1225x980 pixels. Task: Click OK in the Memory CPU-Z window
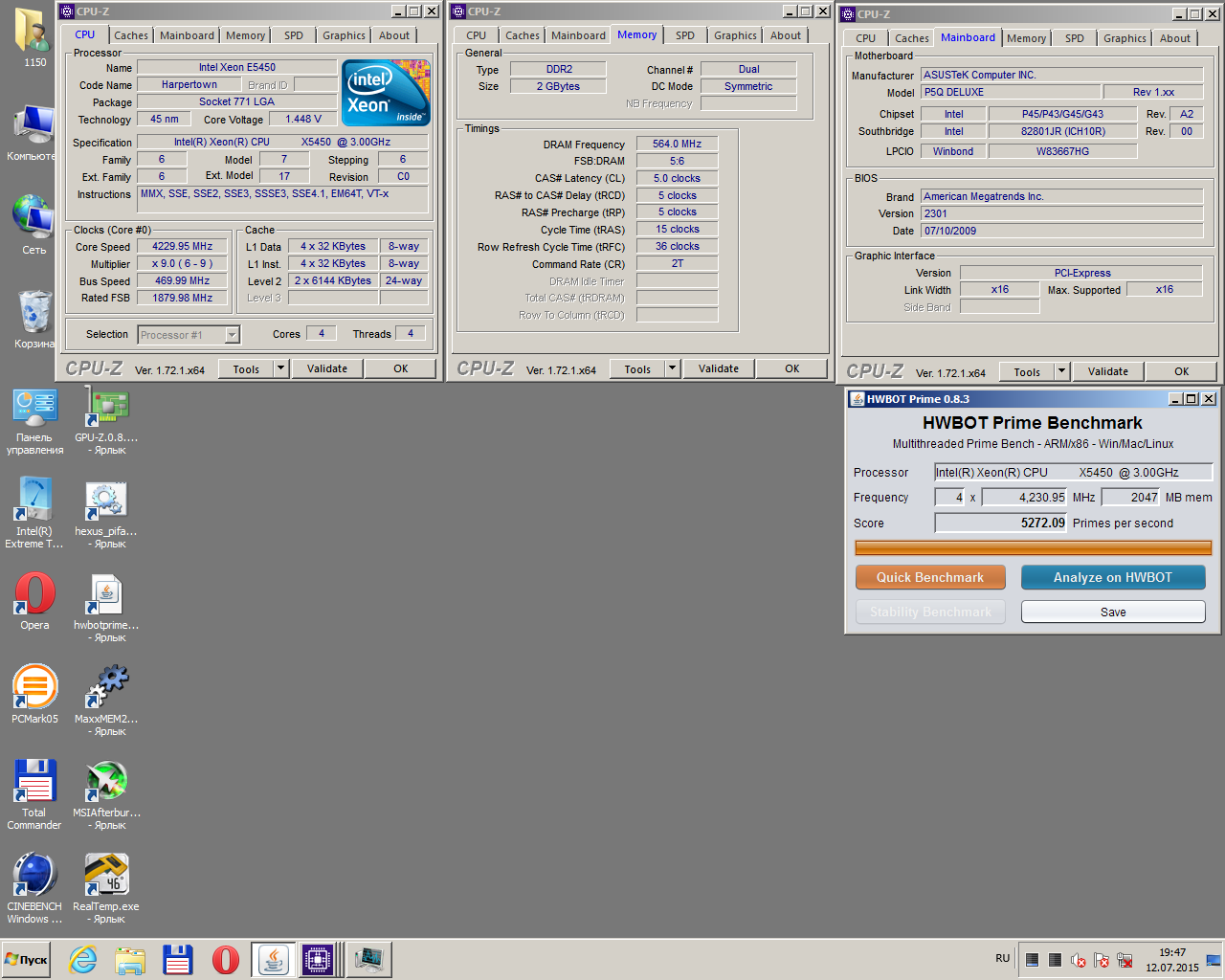point(792,368)
